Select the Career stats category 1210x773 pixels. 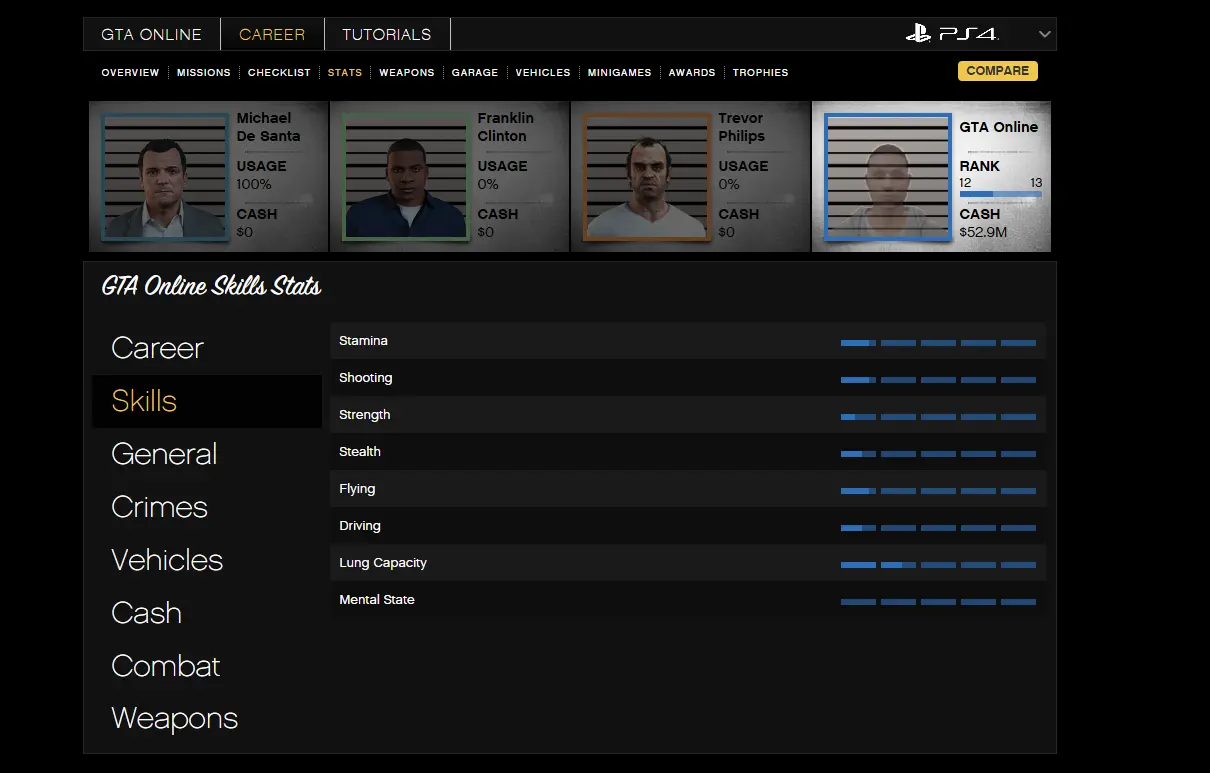click(157, 348)
